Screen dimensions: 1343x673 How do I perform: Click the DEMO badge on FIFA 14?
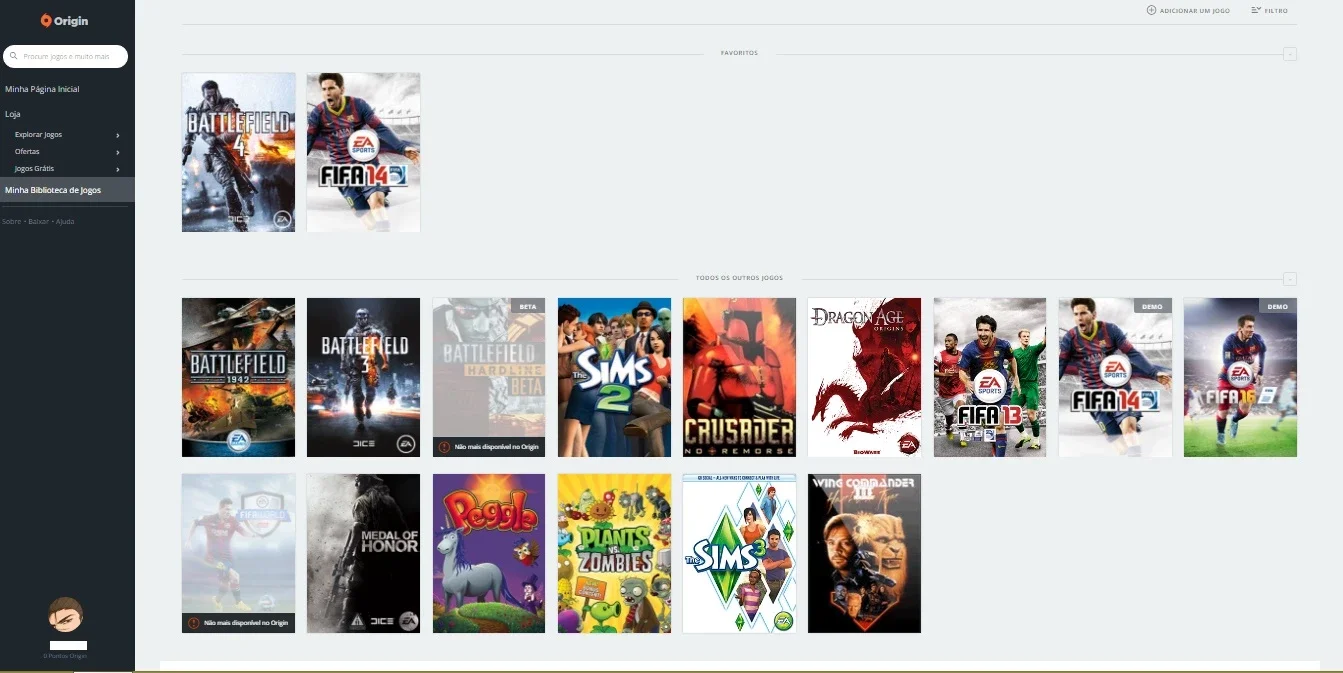pyautogui.click(x=1152, y=306)
